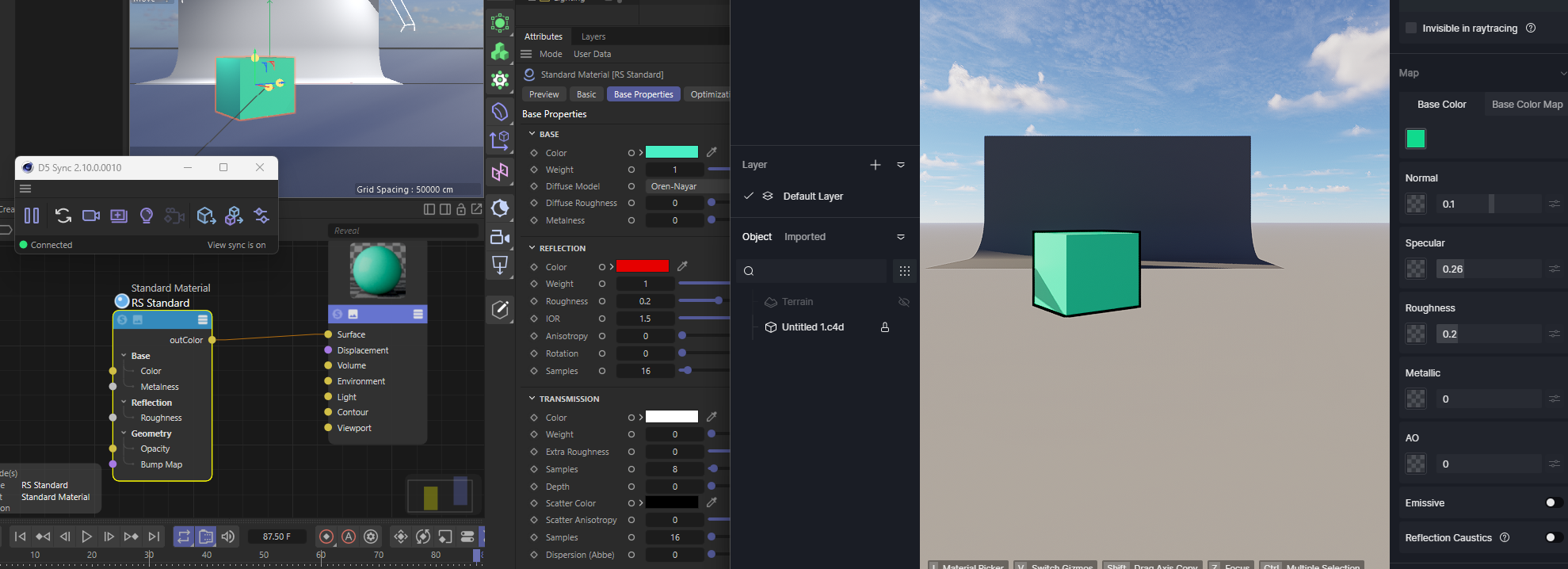
Task: Check the Invisible in raytracing checkbox
Action: pos(1411,28)
